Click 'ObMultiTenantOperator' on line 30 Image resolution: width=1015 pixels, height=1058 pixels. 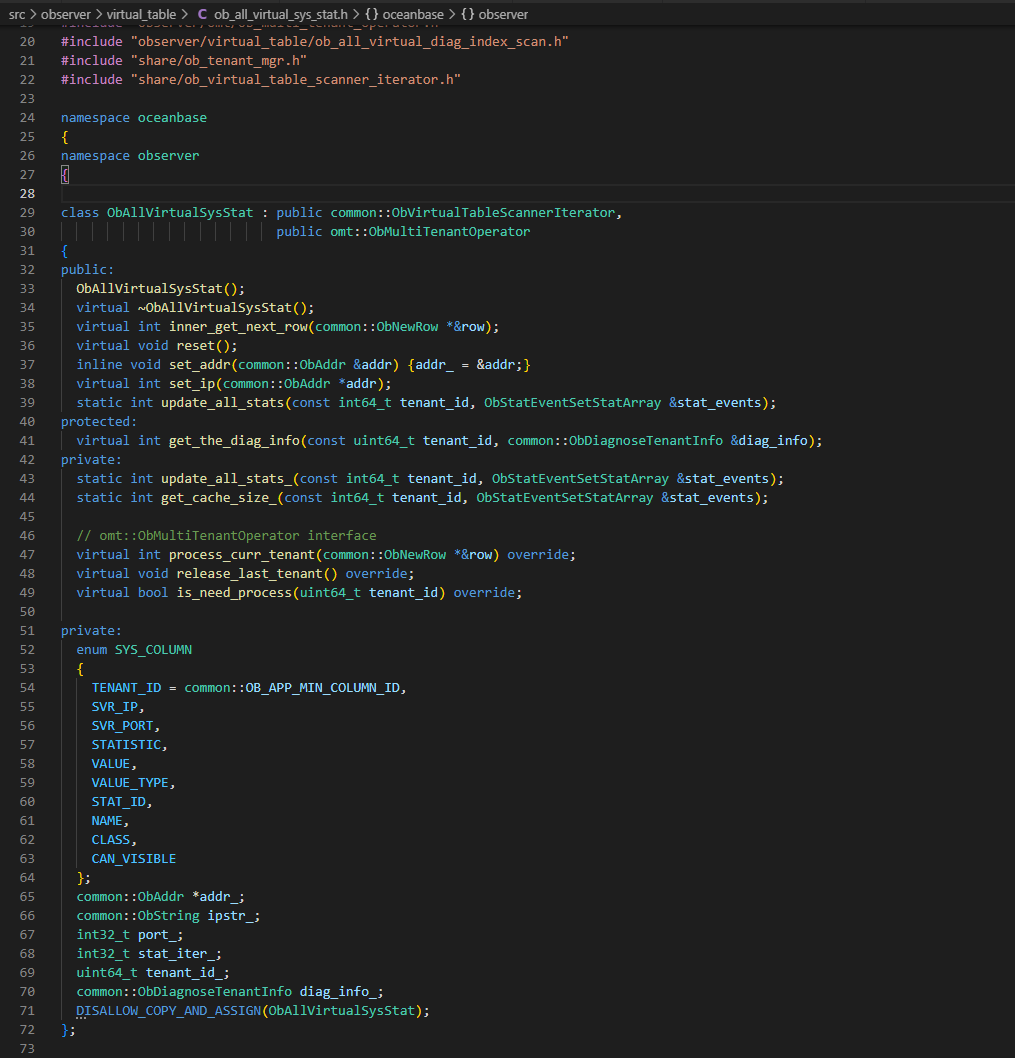pos(449,231)
